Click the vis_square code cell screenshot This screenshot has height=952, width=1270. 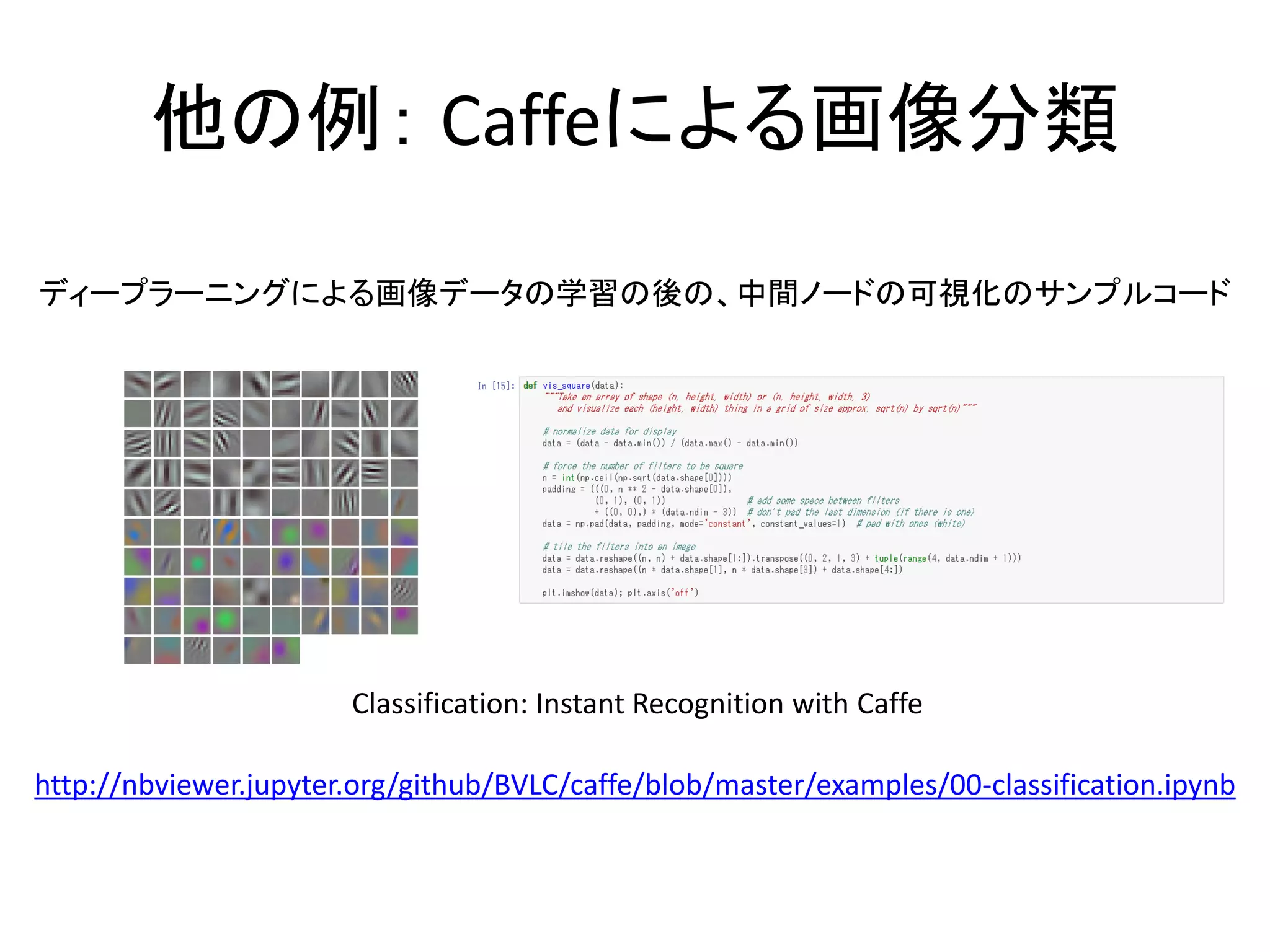click(x=871, y=489)
